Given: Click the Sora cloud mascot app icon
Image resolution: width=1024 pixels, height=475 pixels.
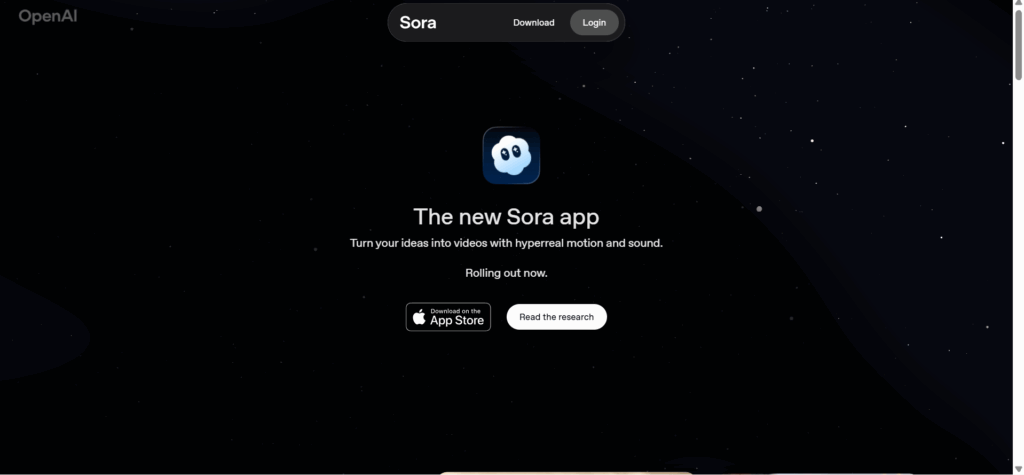Looking at the screenshot, I should 511,156.
